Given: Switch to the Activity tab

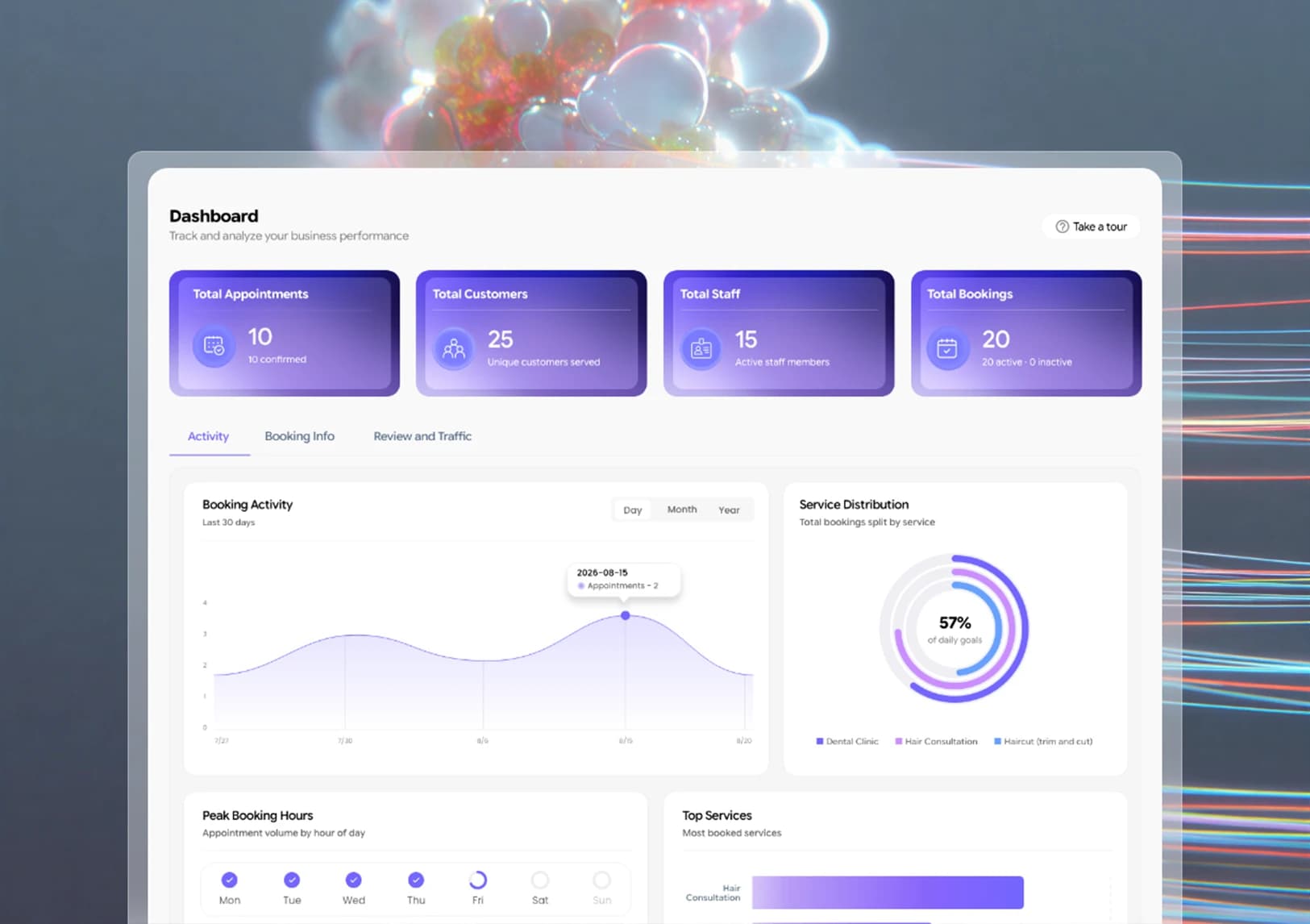Looking at the screenshot, I should coord(209,436).
